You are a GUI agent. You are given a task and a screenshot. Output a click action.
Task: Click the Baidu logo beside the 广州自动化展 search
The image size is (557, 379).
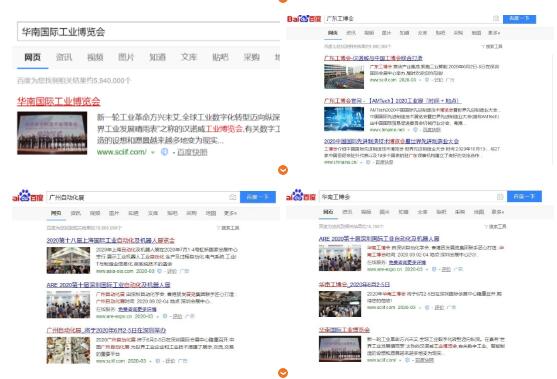coord(27,196)
